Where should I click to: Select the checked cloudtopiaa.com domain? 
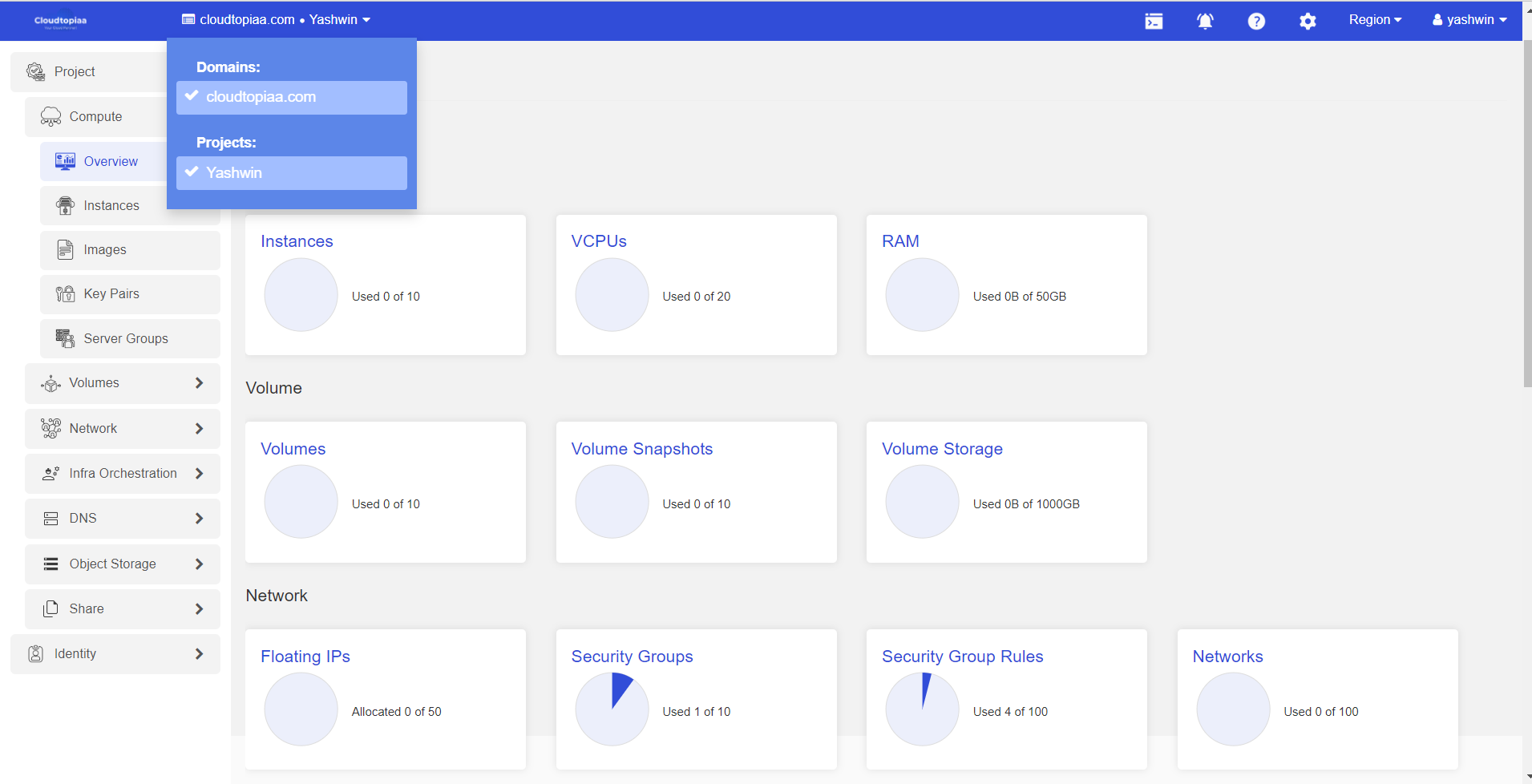pos(292,97)
